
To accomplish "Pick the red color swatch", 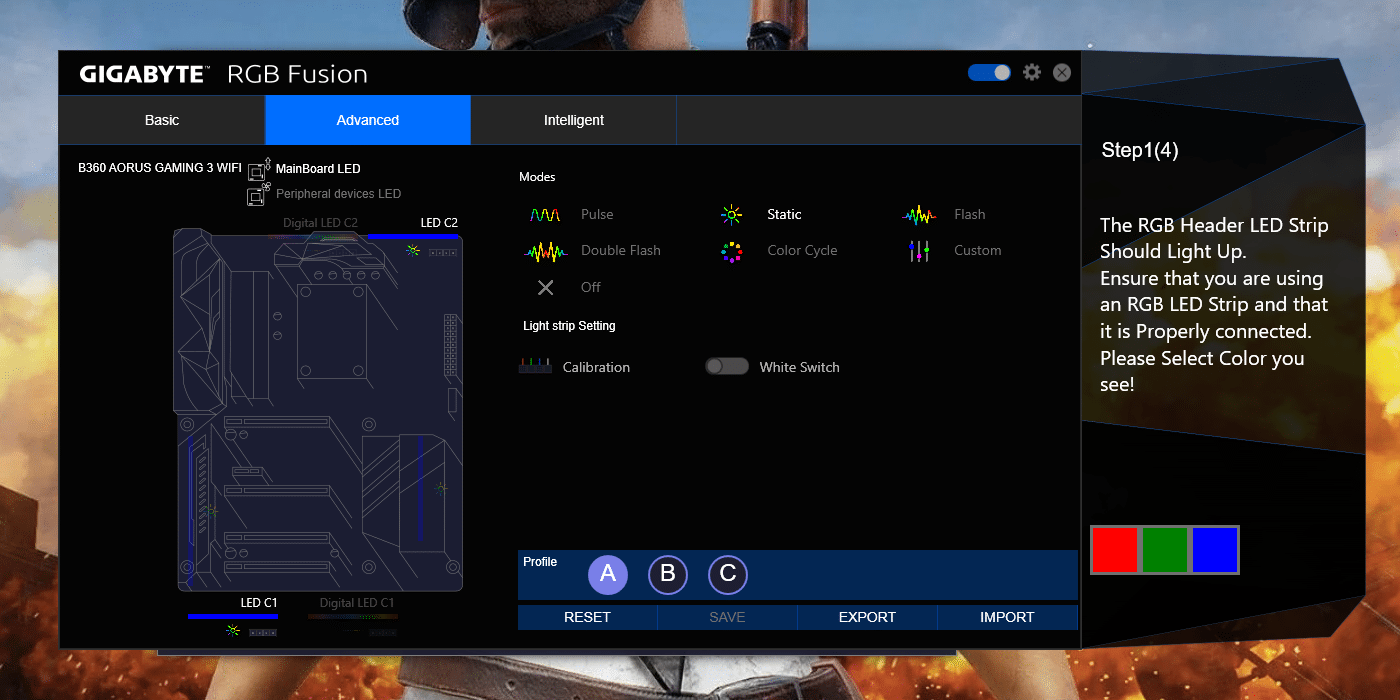I will click(1115, 550).
